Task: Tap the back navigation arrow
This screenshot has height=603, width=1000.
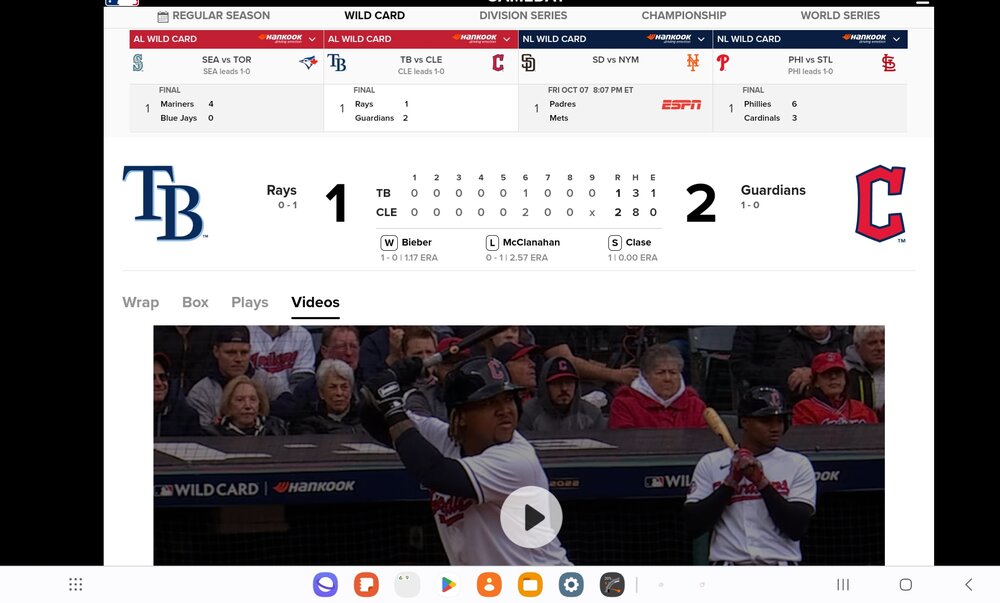Action: coord(968,585)
